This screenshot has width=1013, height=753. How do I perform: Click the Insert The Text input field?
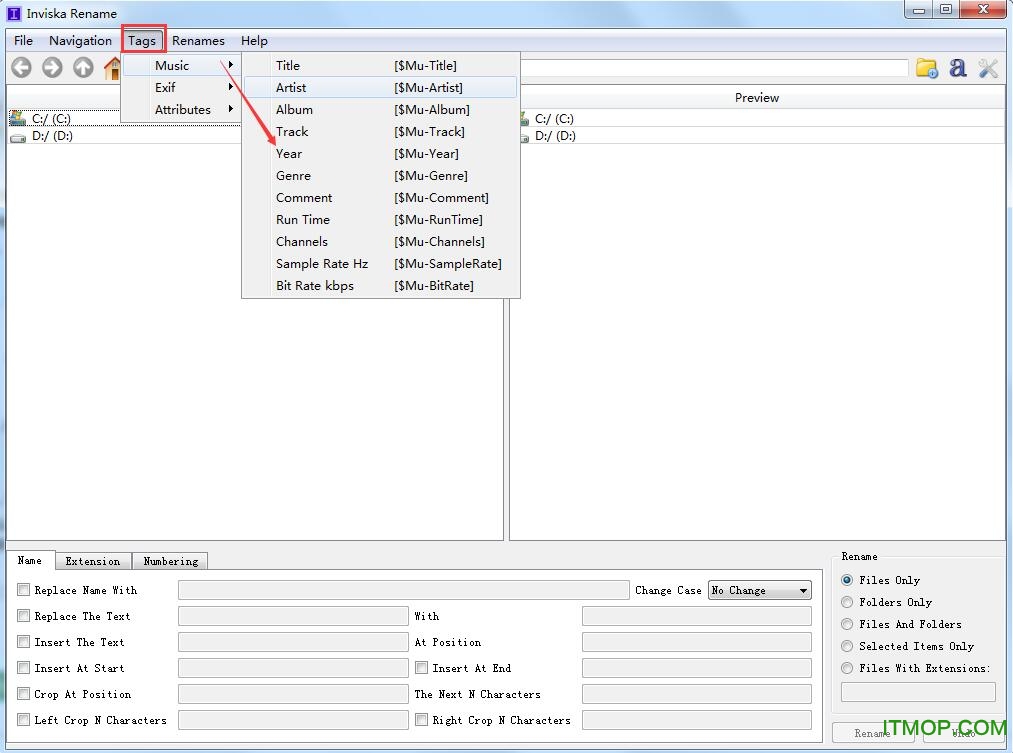pyautogui.click(x=293, y=642)
